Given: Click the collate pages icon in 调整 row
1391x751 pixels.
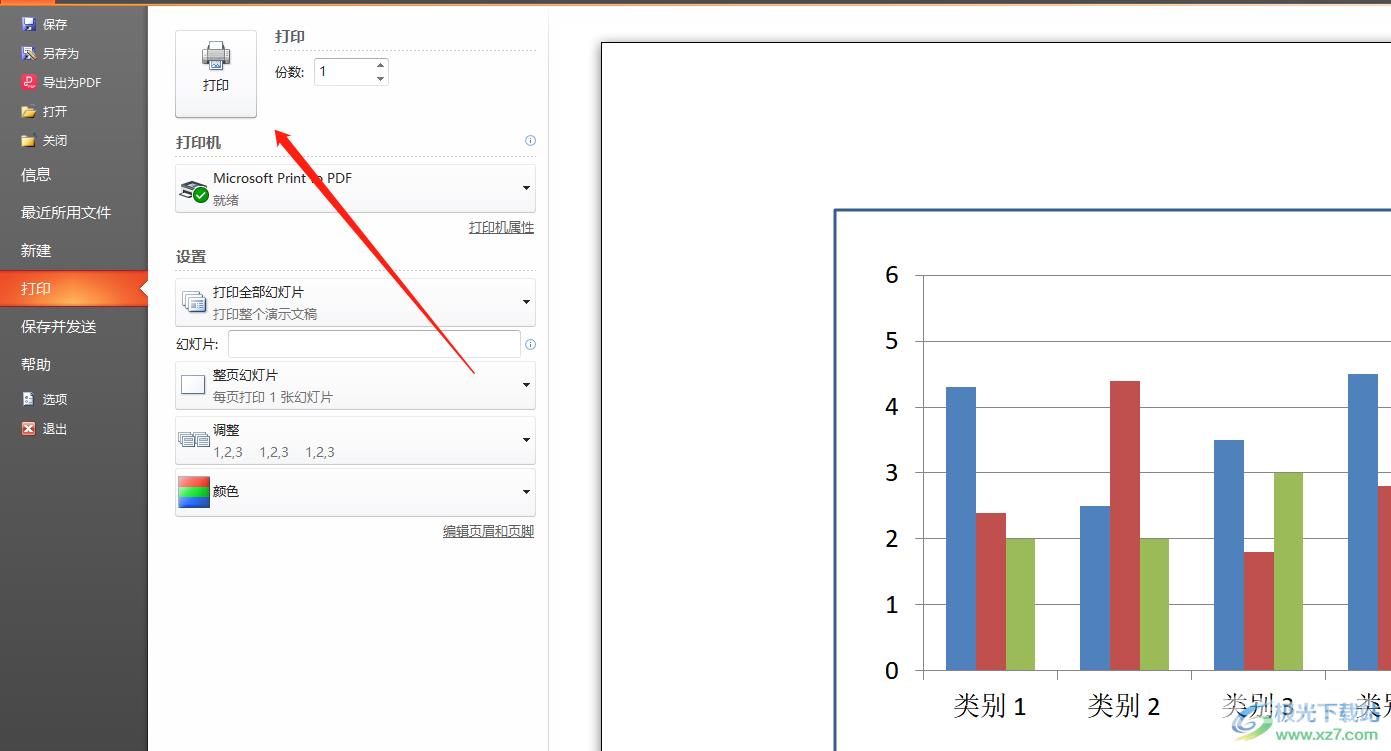Looking at the screenshot, I should point(193,439).
